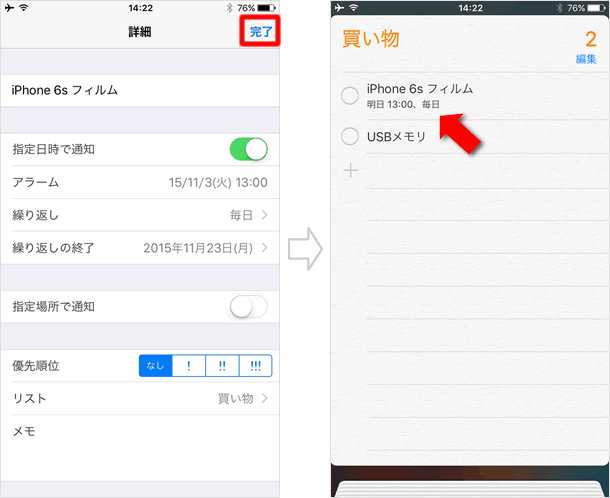Tap the battery icon in left status bar
The image size is (610, 498).
click(266, 8)
